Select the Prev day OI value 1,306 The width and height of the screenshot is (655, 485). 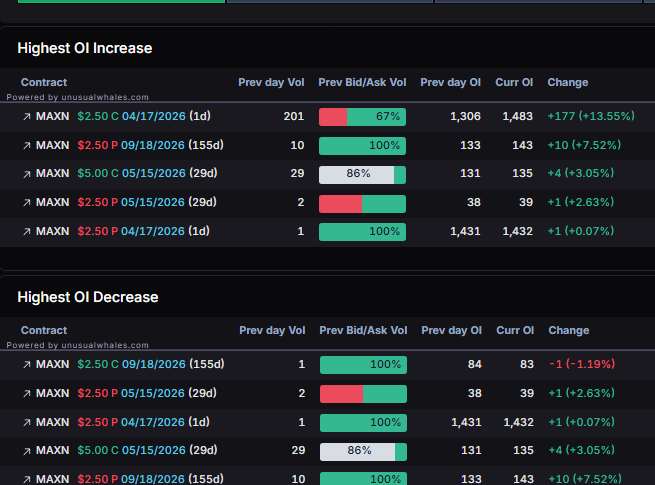(x=465, y=116)
